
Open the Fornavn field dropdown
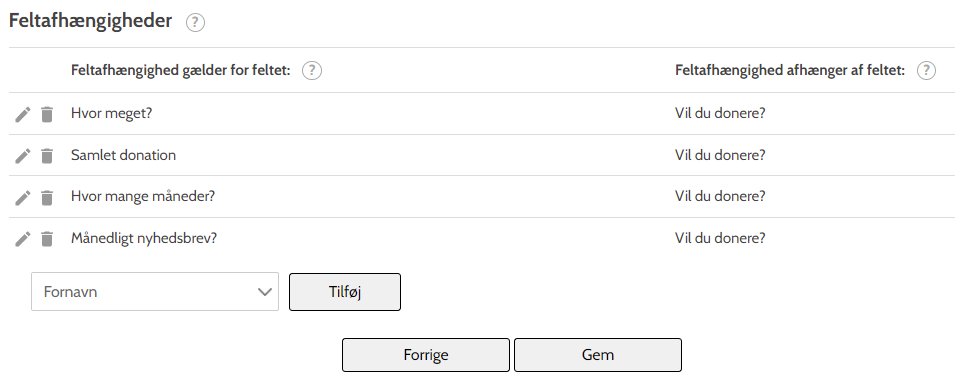(155, 292)
